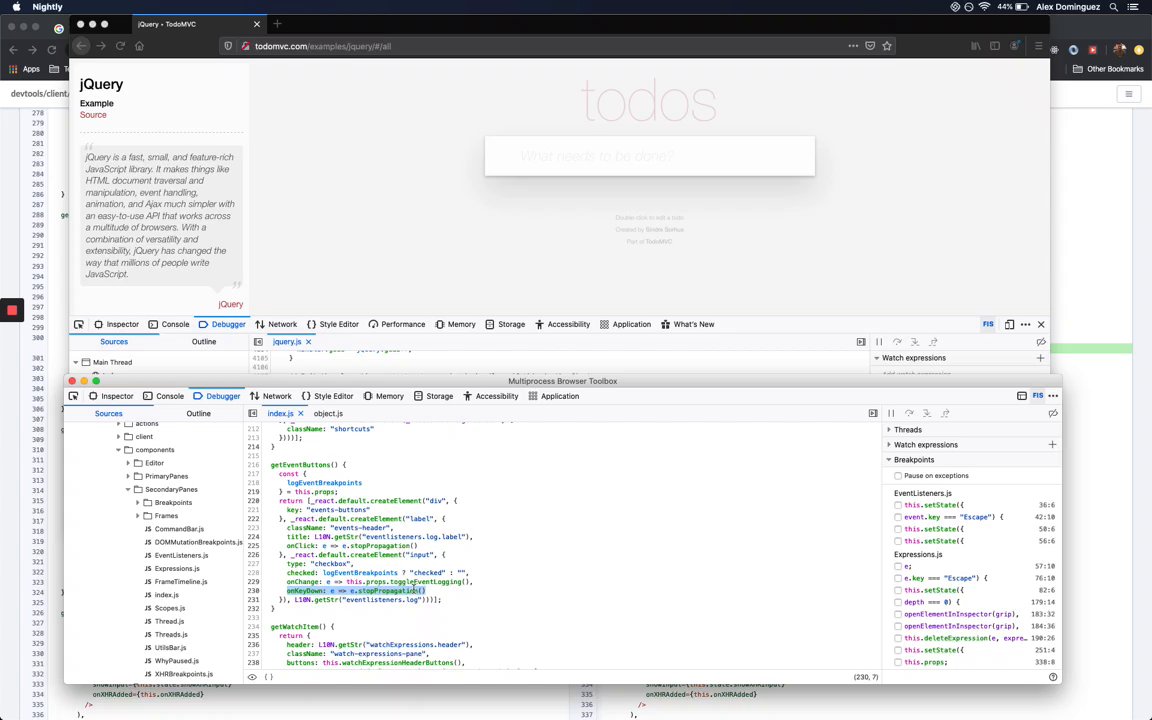This screenshot has width=1152, height=720.
Task: Go to Firefox home page icon
Action: tap(140, 46)
